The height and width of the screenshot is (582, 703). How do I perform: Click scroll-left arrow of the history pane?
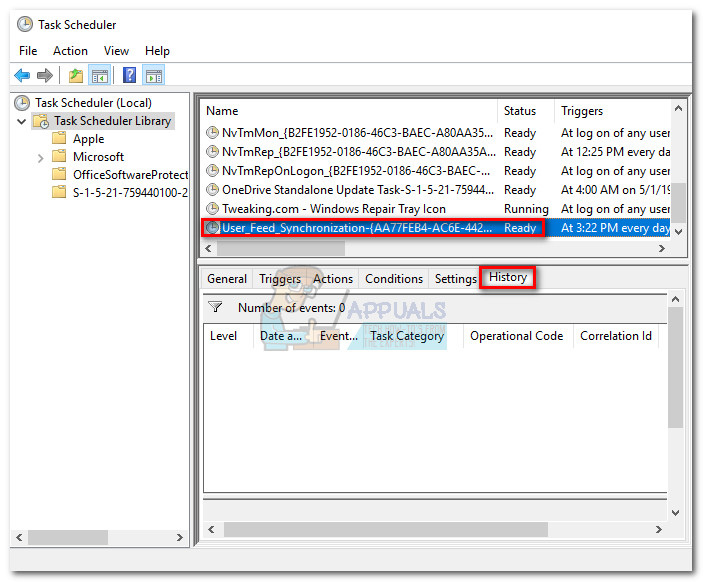[x=211, y=529]
